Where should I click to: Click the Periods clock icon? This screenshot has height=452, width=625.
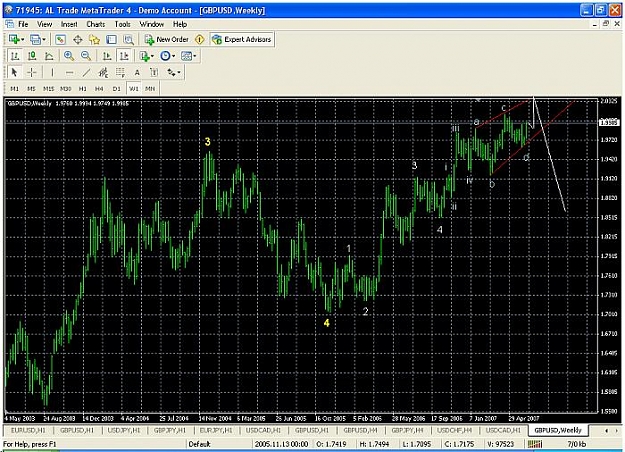tap(165, 56)
